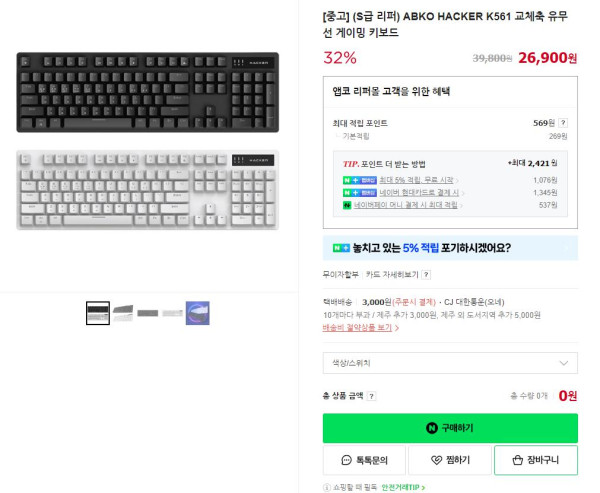Select the purple RGB lighting thumbnail
600x493 pixels.
(197, 313)
